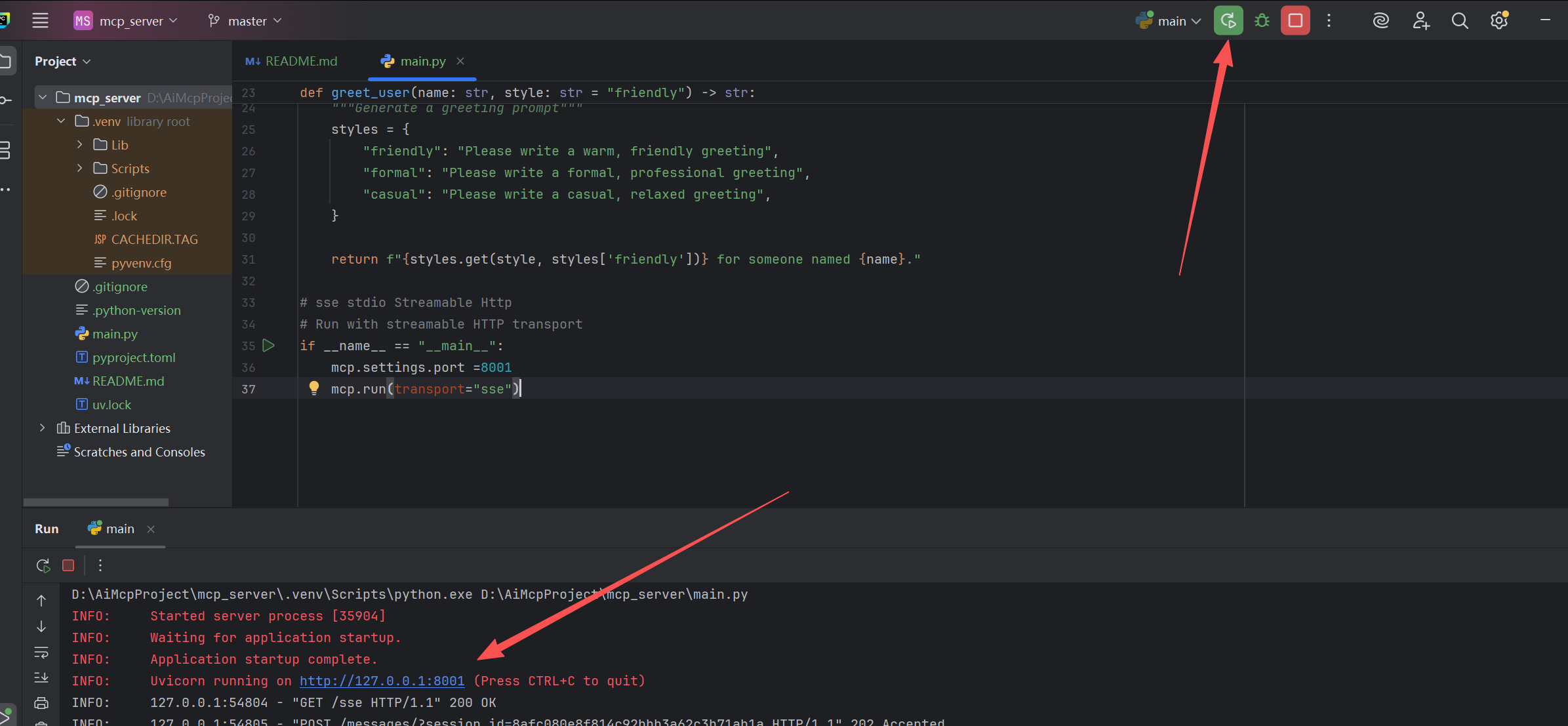The height and width of the screenshot is (726, 1568).
Task: Close the main tab in Run panel
Action: click(x=151, y=529)
